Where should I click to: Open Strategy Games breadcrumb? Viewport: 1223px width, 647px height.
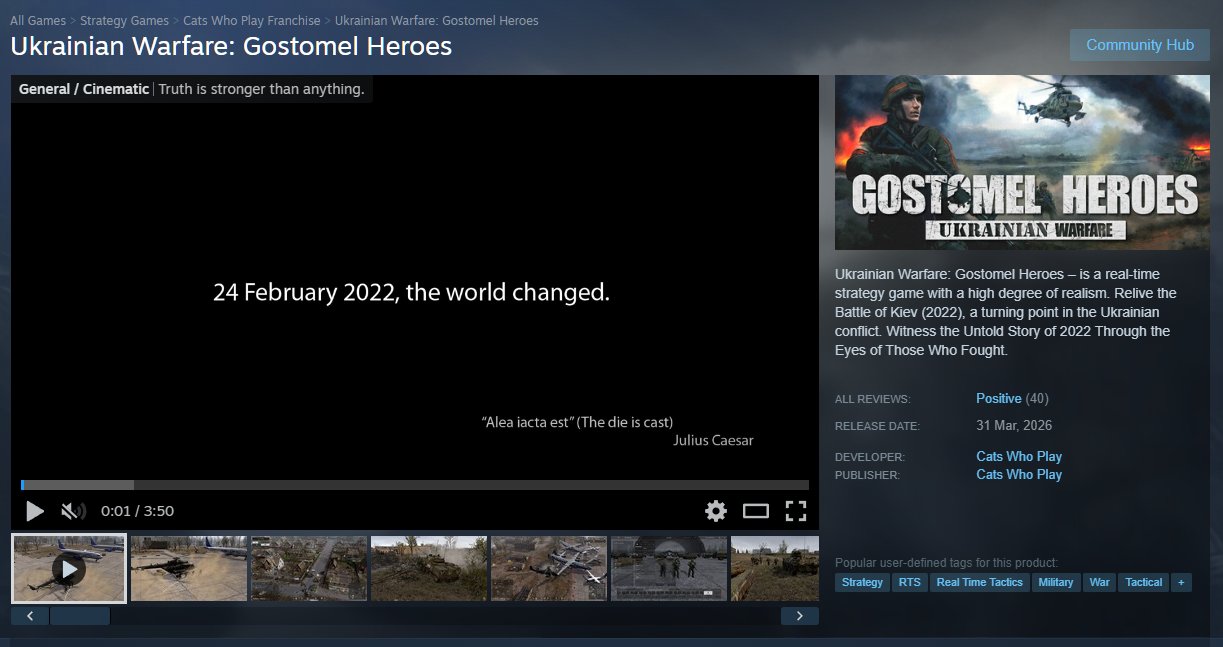pos(124,20)
